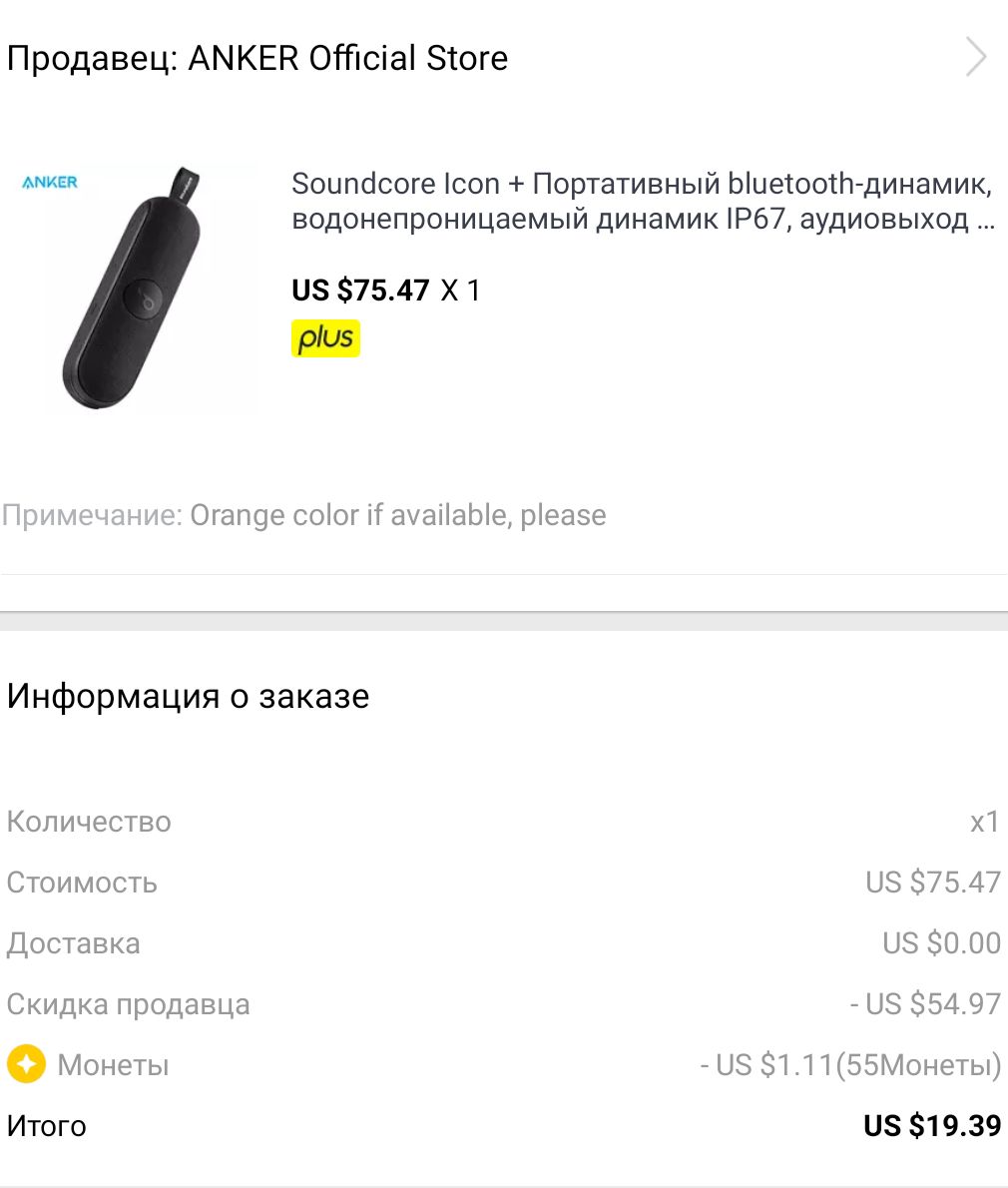This screenshot has height=1188, width=1008.
Task: Tap the Orange color note text
Action: 397,515
